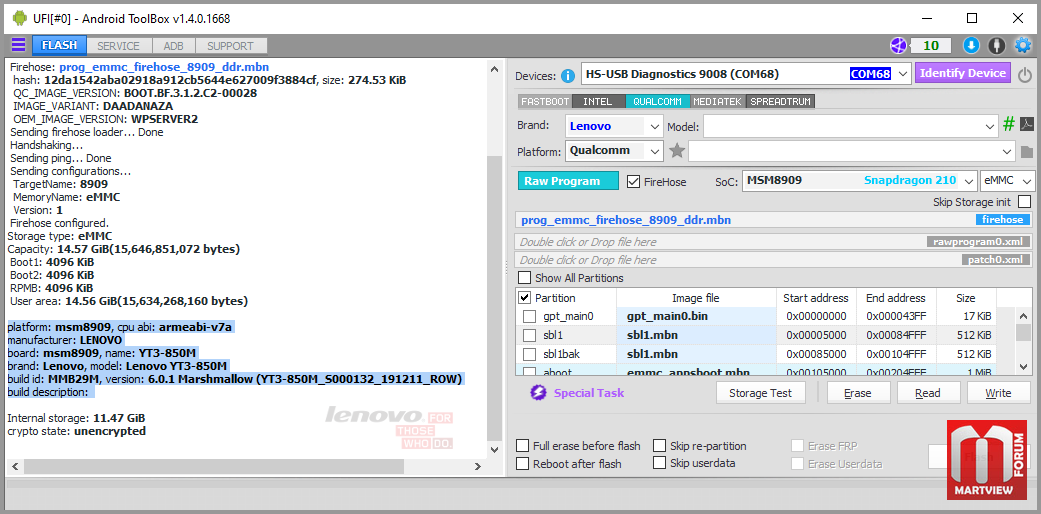Click the firehose loader file field
This screenshot has height=514, width=1041.
click(774, 220)
